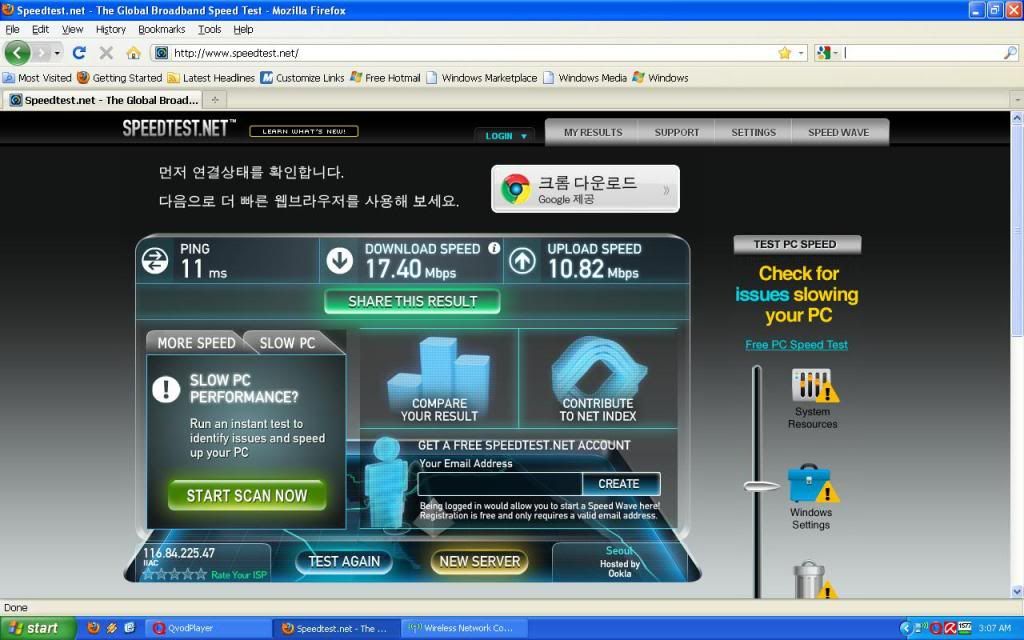Image resolution: width=1024 pixels, height=640 pixels.
Task: Open the SUPPORT tab
Action: point(677,132)
